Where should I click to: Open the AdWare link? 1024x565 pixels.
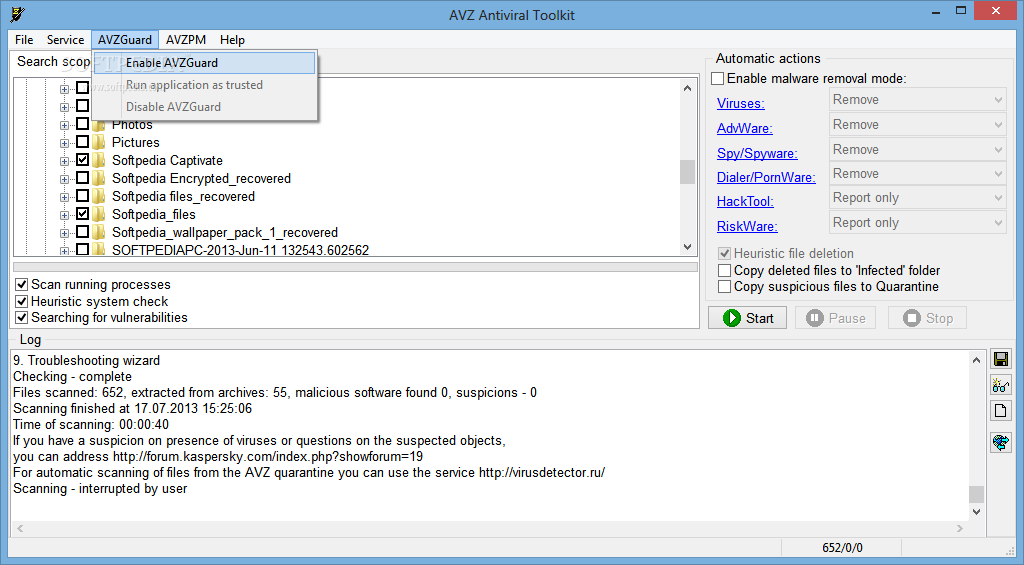click(744, 128)
